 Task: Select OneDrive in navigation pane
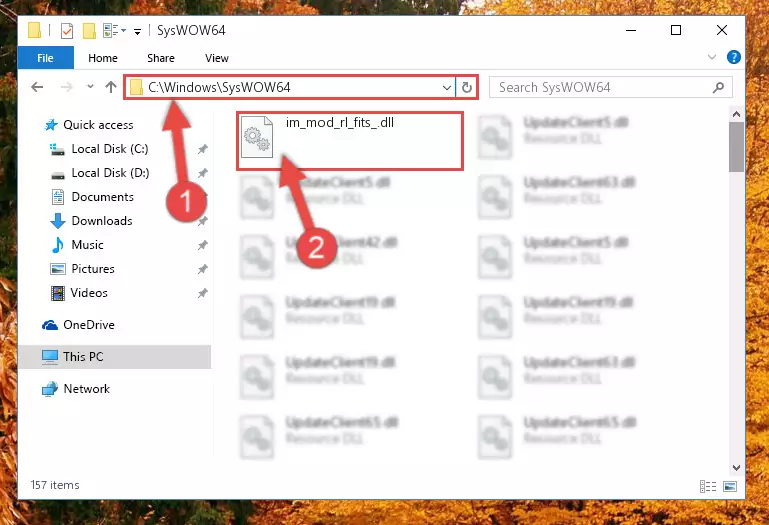(89, 325)
